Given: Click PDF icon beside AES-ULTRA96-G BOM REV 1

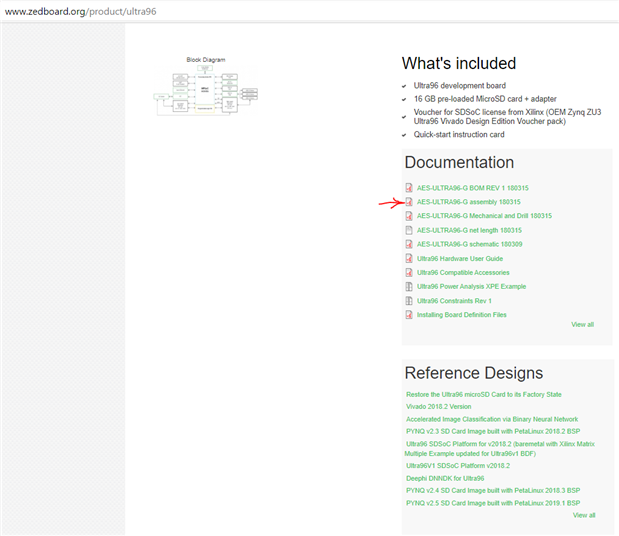Looking at the screenshot, I should (x=409, y=188).
